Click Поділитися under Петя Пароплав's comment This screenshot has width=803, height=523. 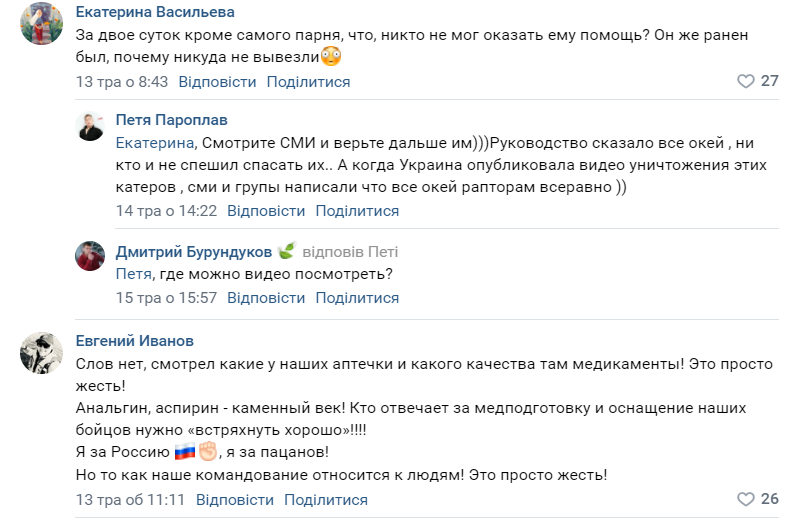357,211
